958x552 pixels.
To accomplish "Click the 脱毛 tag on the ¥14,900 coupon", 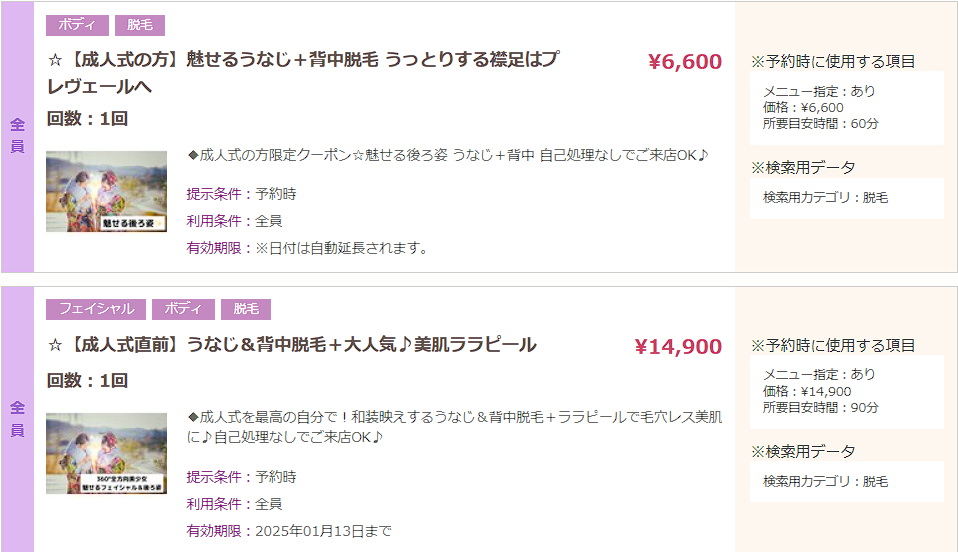I will click(x=246, y=309).
